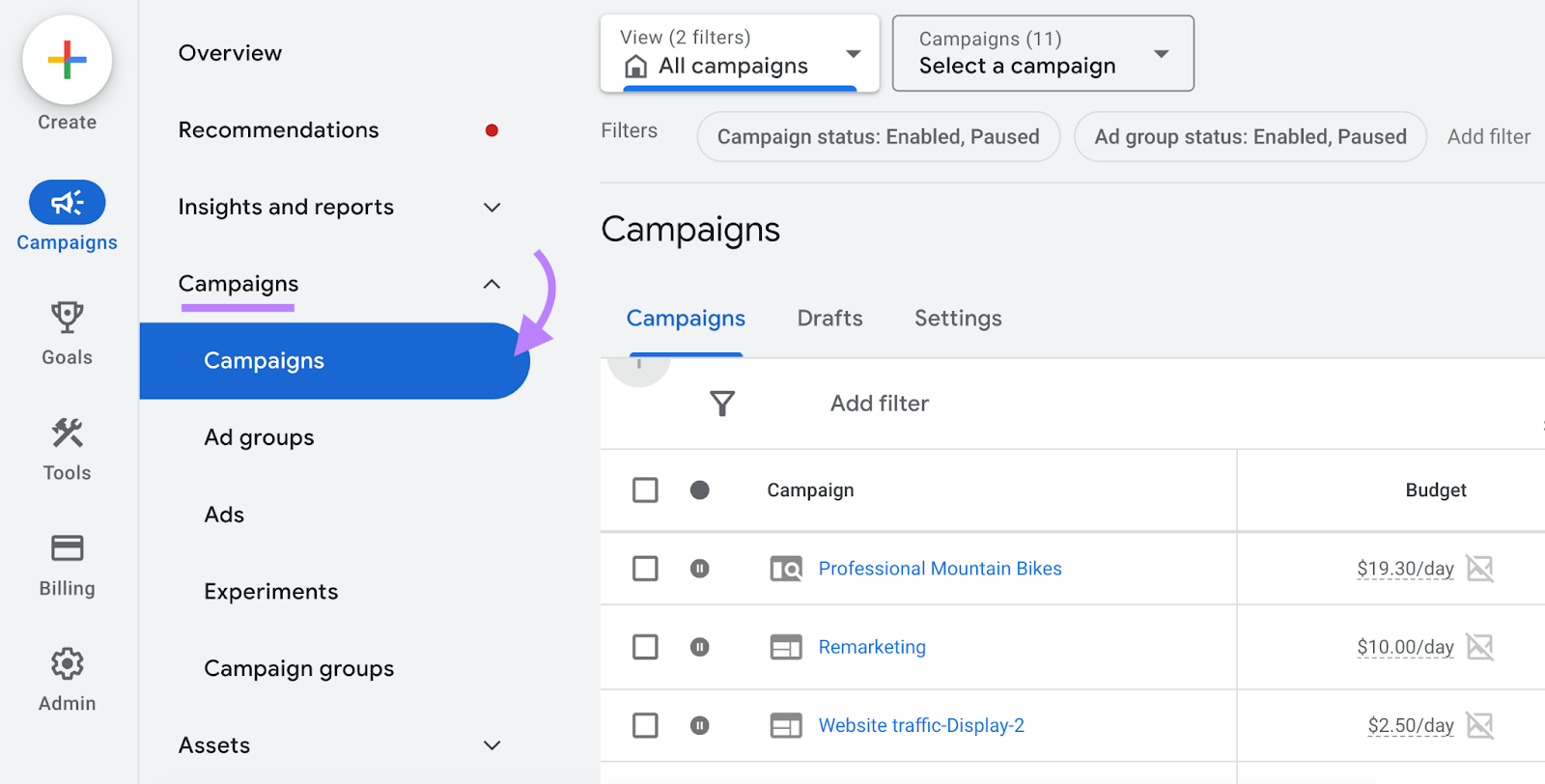
Task: Switch to the Drafts tab
Action: click(x=829, y=319)
